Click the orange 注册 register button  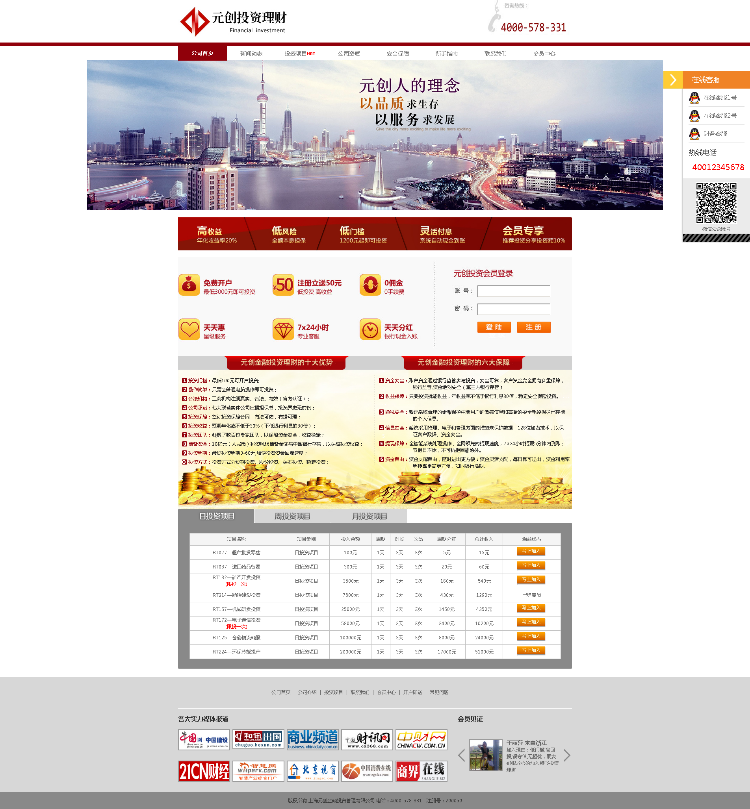pyautogui.click(x=534, y=327)
